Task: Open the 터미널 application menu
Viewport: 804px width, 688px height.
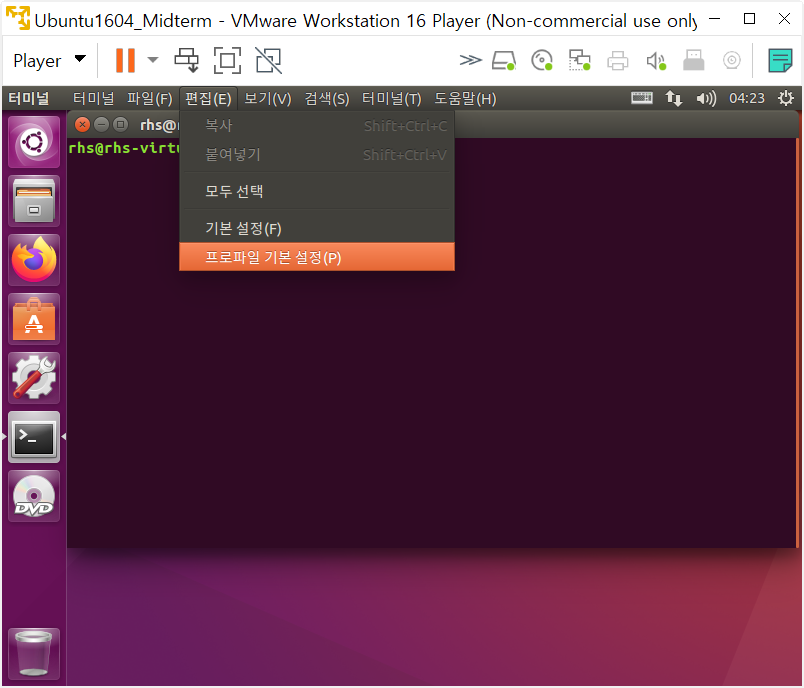Action: (93, 98)
